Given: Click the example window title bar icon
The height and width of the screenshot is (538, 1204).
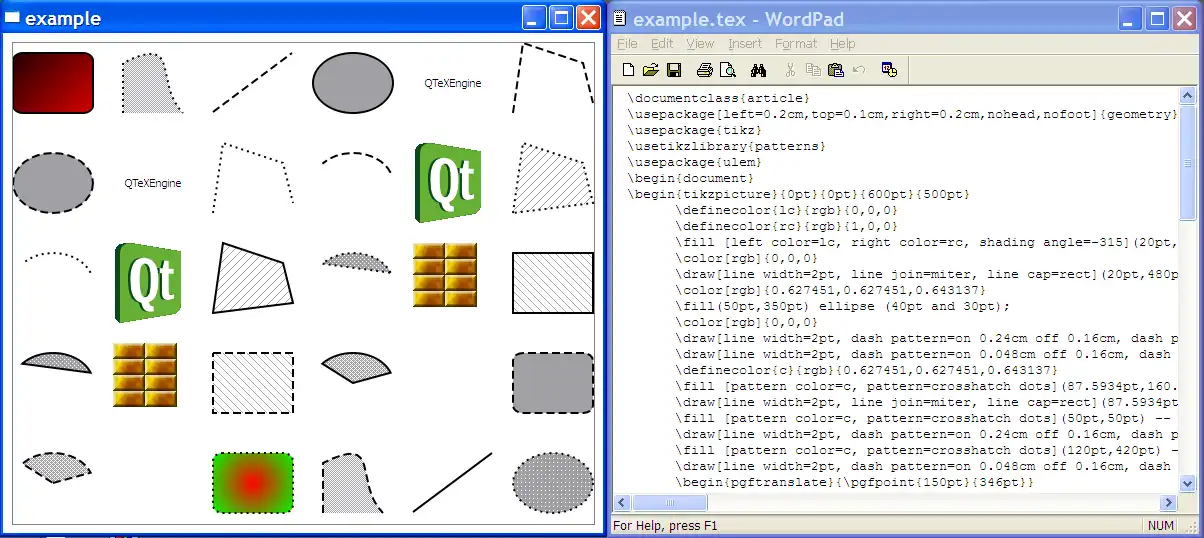Looking at the screenshot, I should point(13,18).
